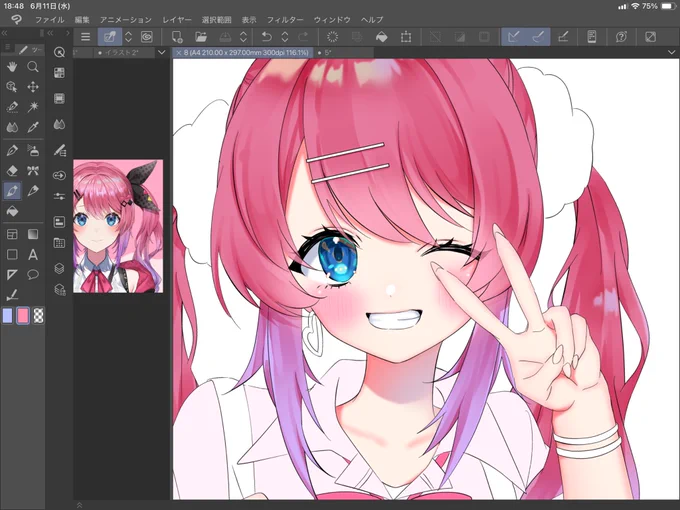Open the 編集 menu
Screen dimensions: 680x510
pyautogui.click(x=82, y=20)
